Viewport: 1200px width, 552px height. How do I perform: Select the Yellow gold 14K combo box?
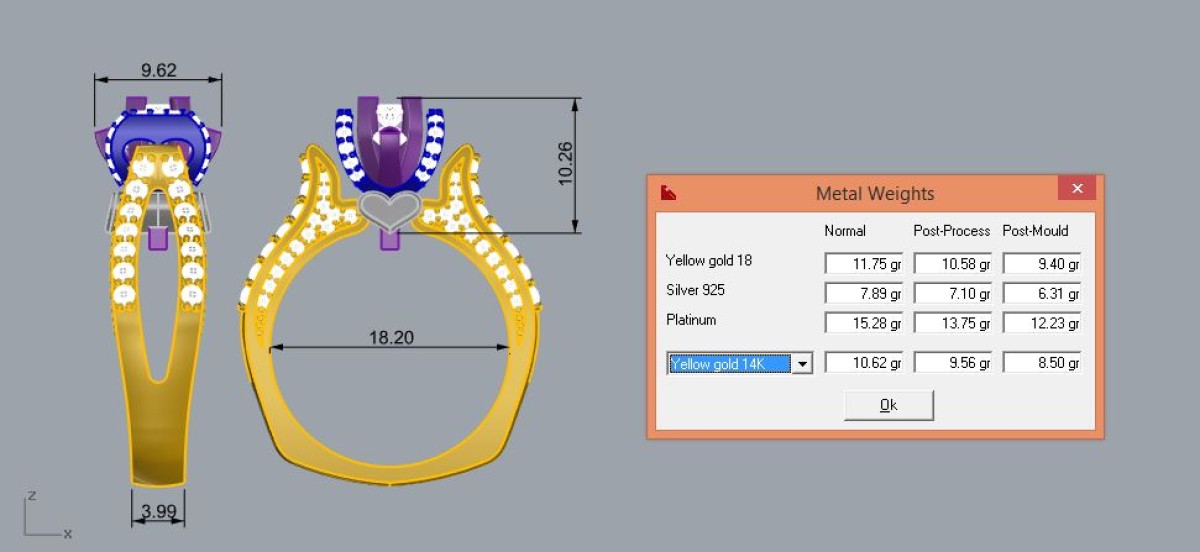pyautogui.click(x=740, y=364)
